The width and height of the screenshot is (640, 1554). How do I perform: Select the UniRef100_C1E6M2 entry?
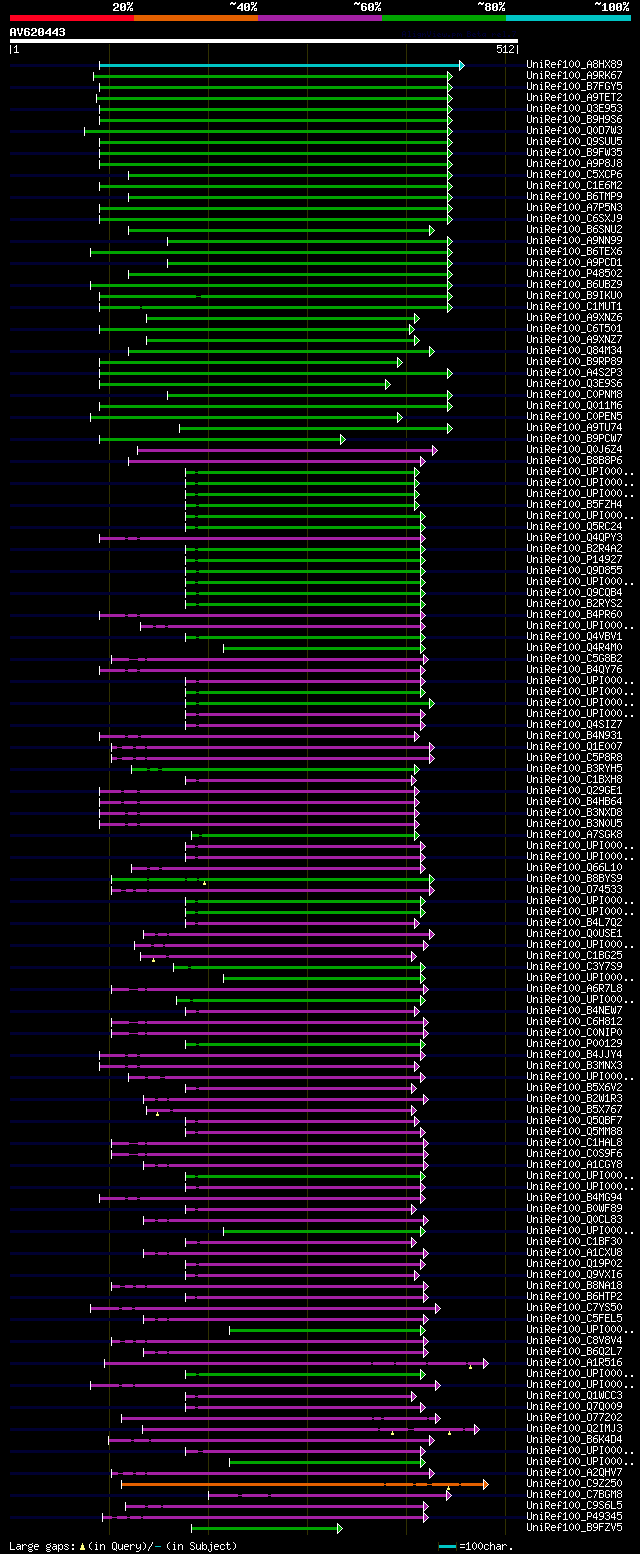[574, 186]
